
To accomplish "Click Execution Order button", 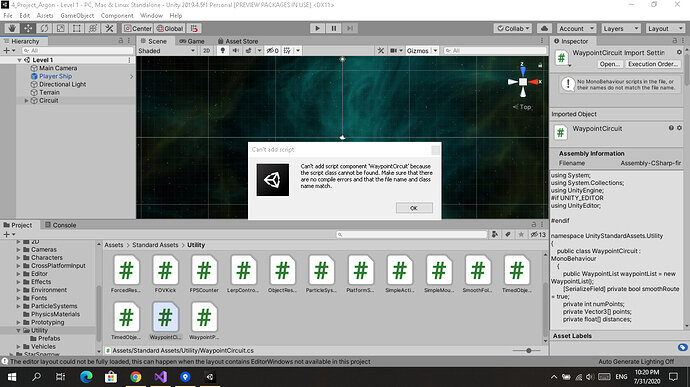I will 653,64.
